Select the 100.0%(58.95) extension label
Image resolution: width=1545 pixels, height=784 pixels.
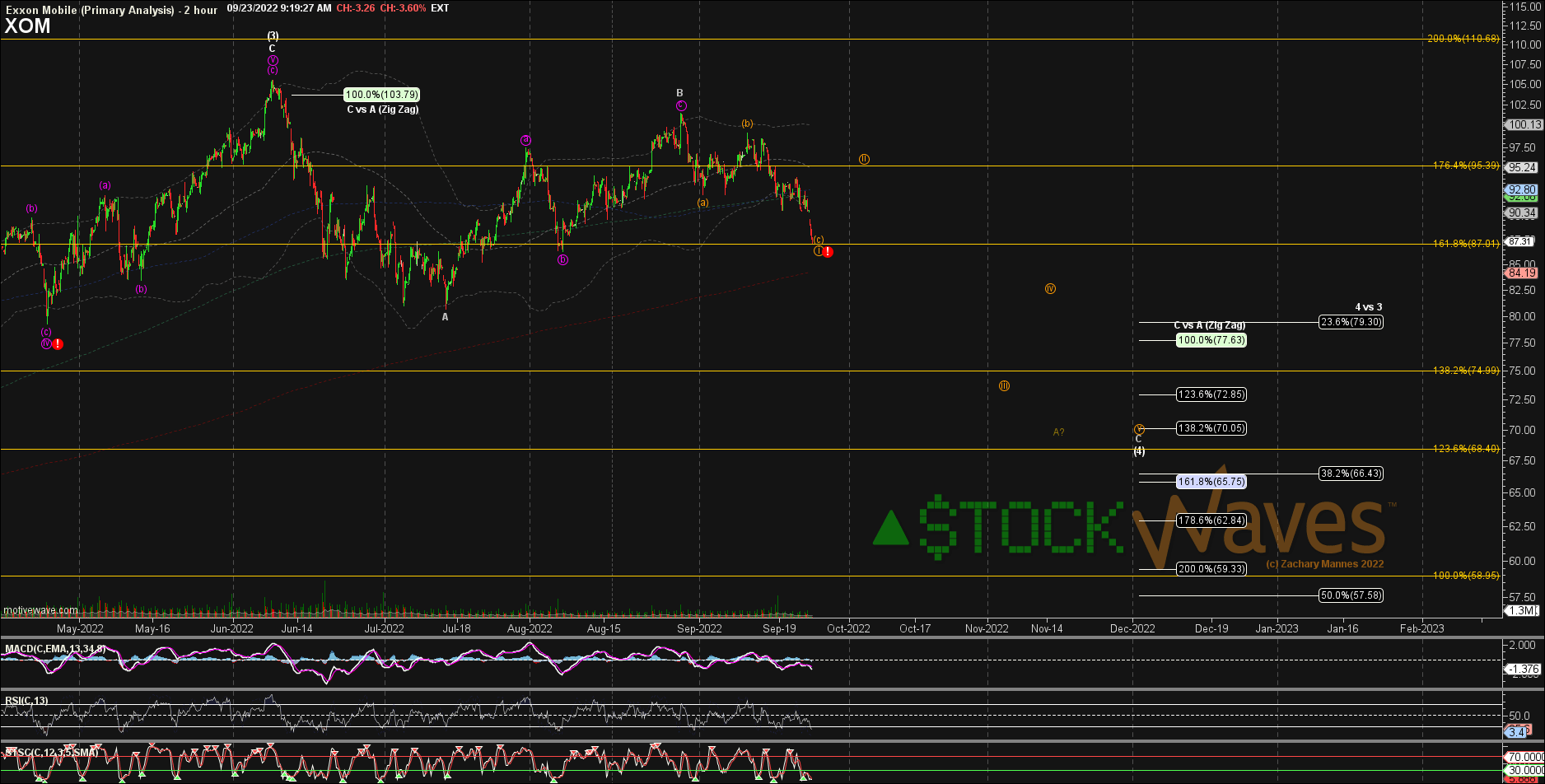click(1466, 576)
